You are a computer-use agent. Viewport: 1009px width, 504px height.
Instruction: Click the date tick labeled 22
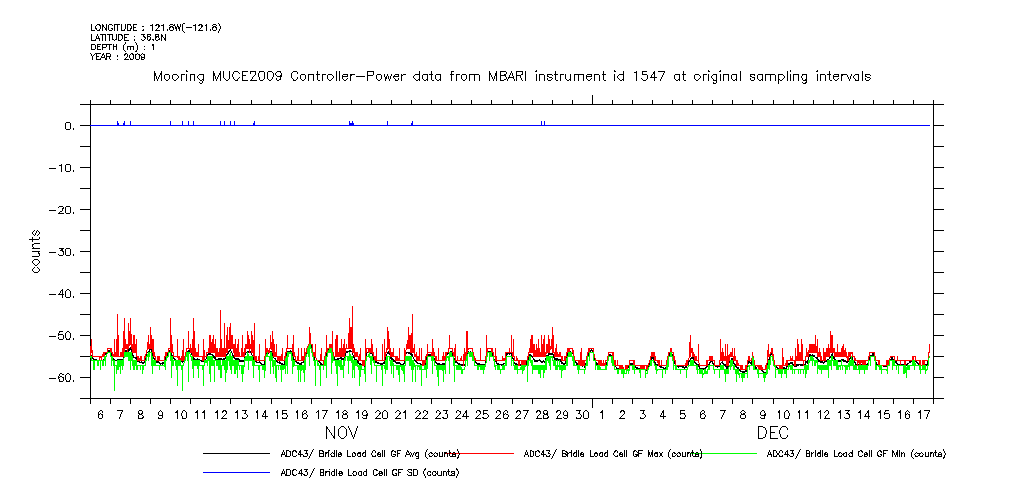pyautogui.click(x=421, y=414)
